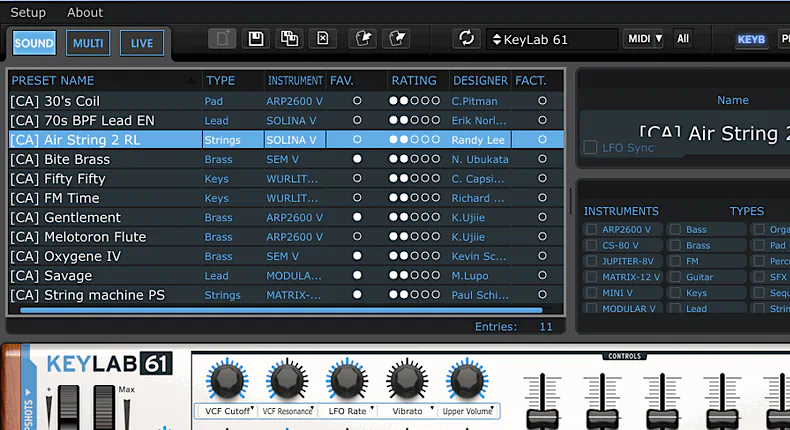790x430 pixels.
Task: Click the refresh sync arrows icon
Action: [x=467, y=38]
